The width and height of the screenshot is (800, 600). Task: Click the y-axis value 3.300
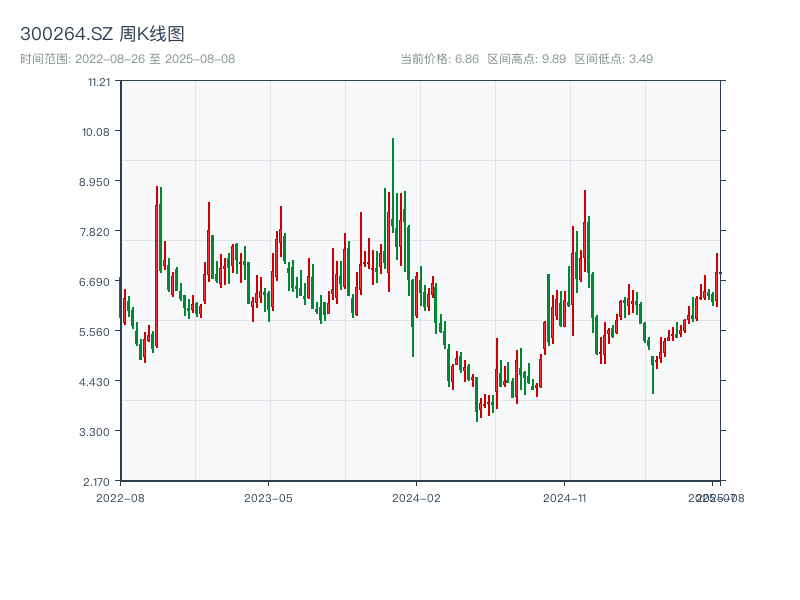(94, 432)
